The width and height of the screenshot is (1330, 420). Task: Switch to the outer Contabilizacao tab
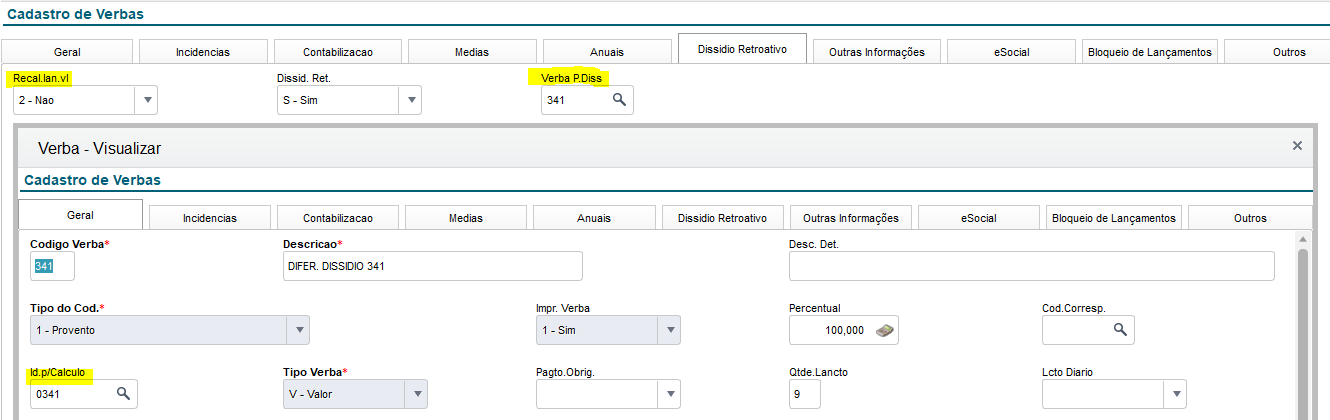tap(337, 52)
